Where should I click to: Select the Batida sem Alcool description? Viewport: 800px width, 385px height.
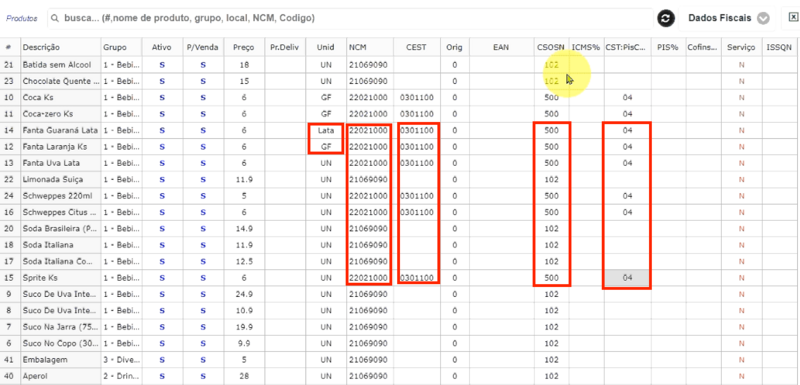pyautogui.click(x=57, y=65)
